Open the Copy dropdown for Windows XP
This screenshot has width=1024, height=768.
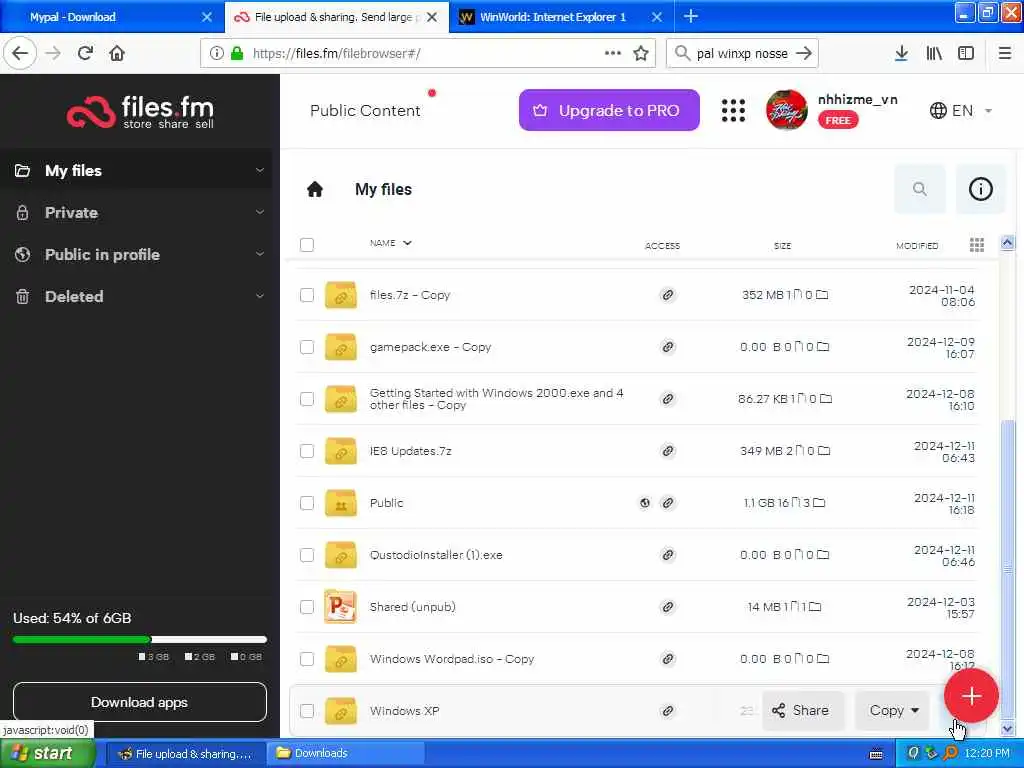pyautogui.click(x=893, y=711)
